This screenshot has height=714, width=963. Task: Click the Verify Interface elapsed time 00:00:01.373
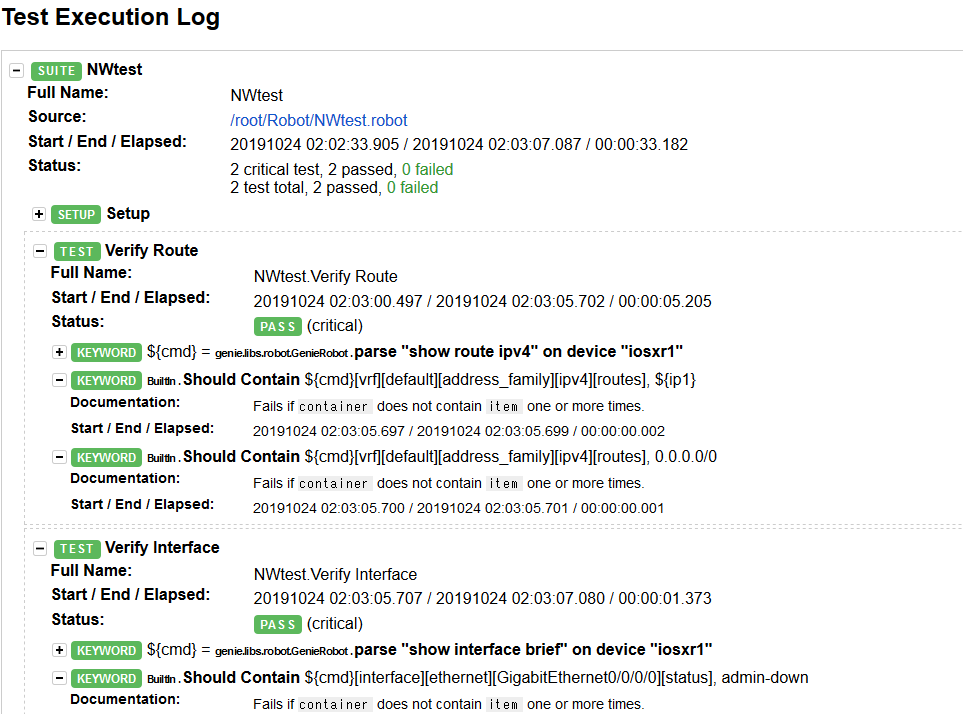tap(665, 599)
